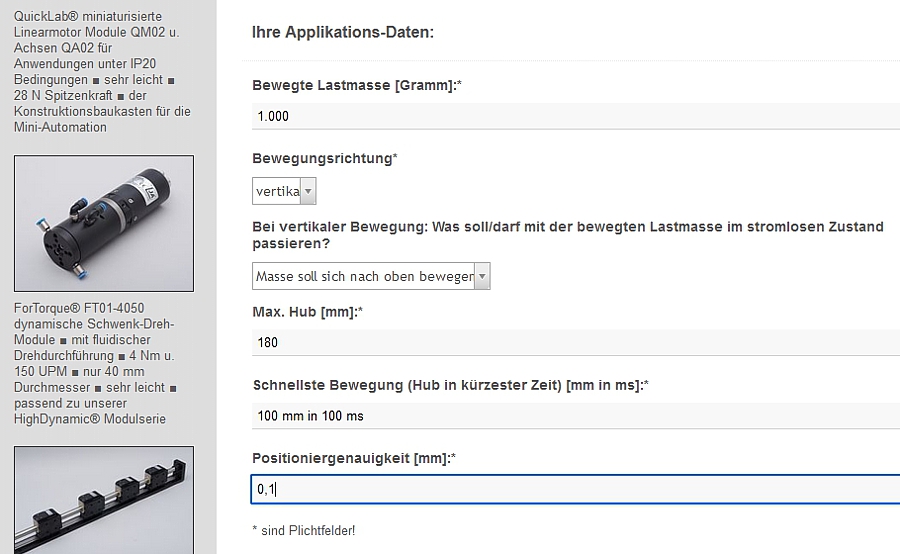
Task: Click the 'Ihre Applikations-Daten' heading
Action: pyautogui.click(x=343, y=32)
